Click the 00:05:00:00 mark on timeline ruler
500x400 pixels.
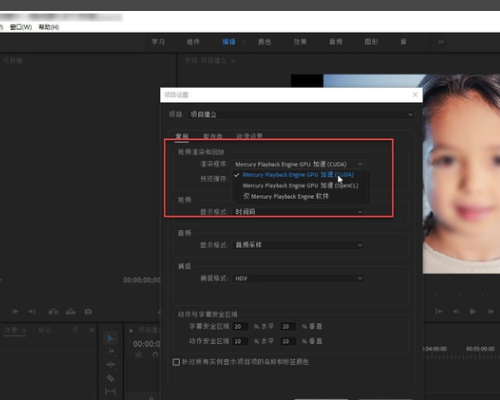(x=480, y=349)
